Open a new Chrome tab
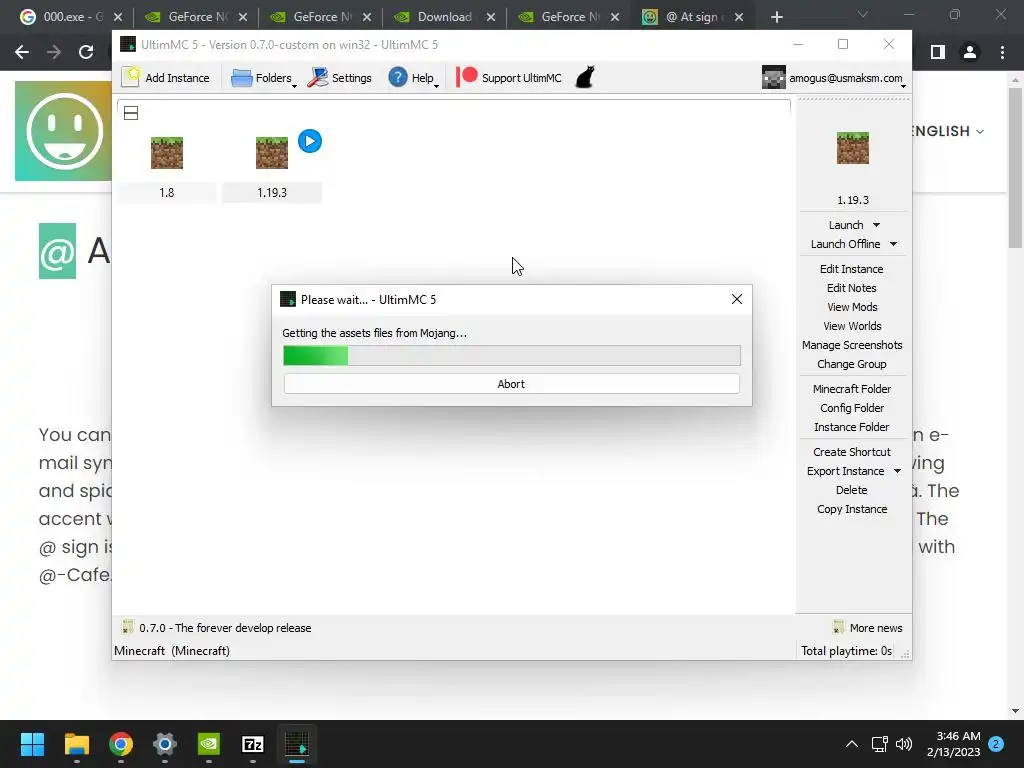 [x=776, y=18]
